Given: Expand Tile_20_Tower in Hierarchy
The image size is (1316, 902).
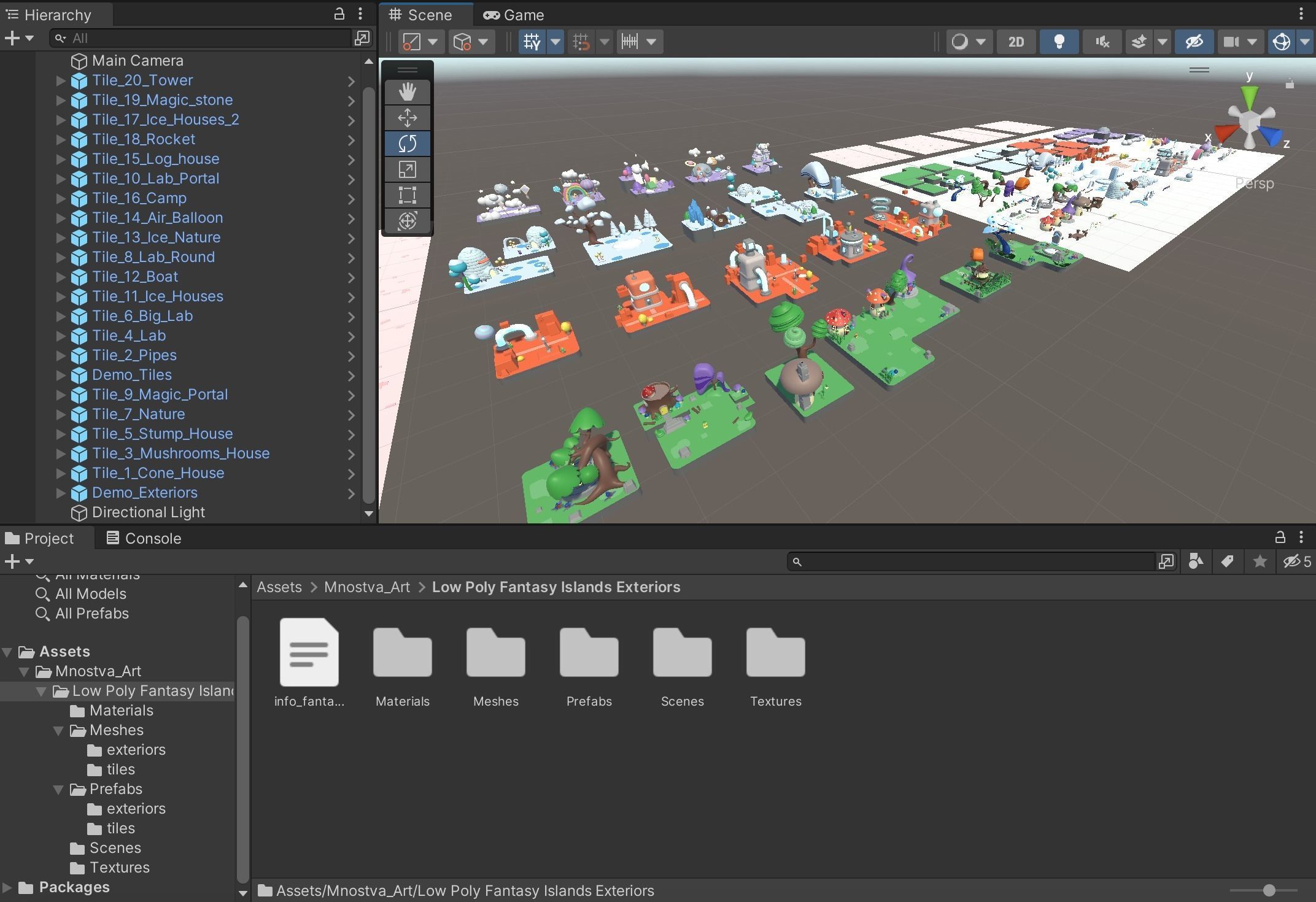Looking at the screenshot, I should pos(60,80).
